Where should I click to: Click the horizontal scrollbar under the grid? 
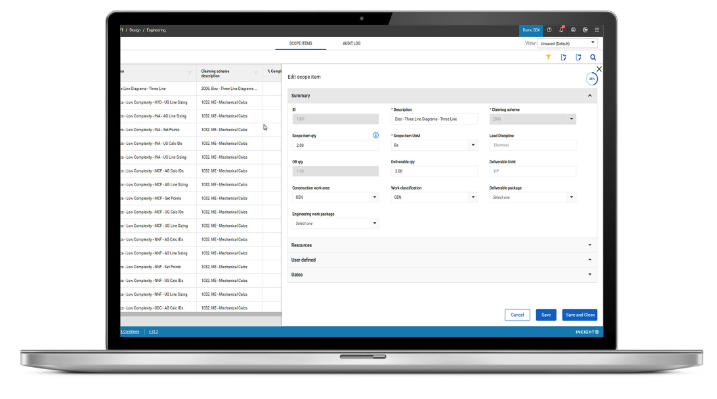201,314
